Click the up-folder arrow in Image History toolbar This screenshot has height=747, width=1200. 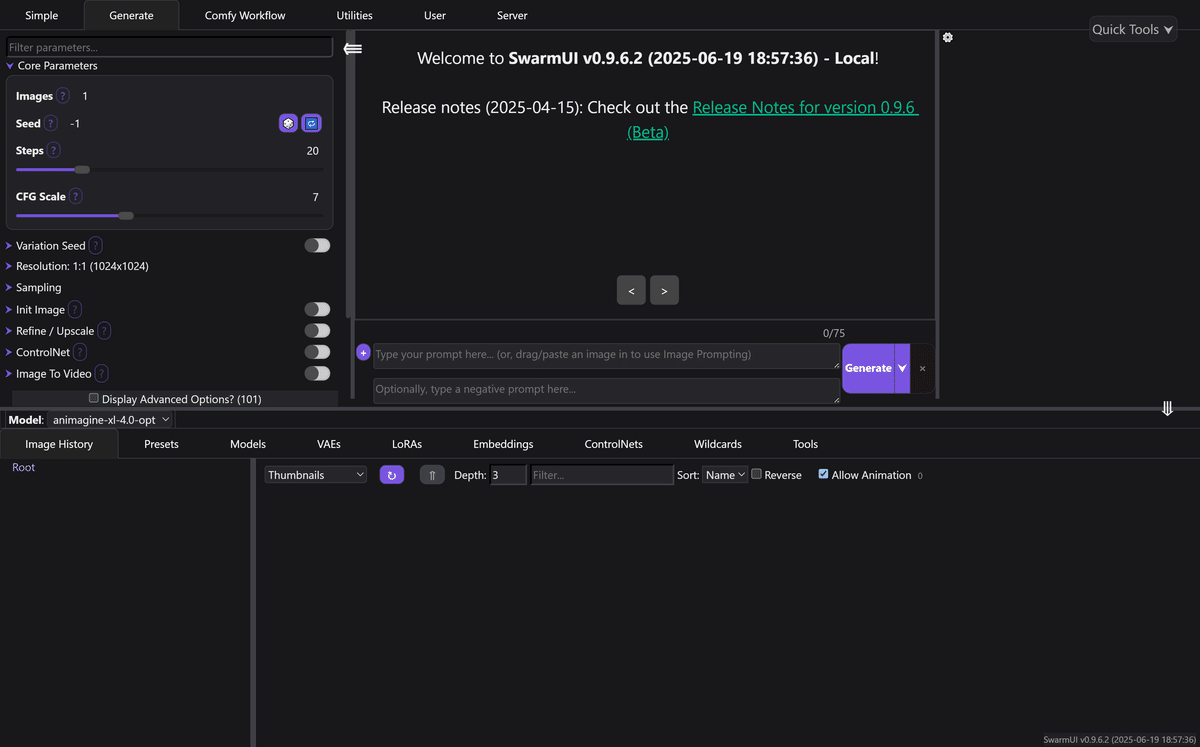point(432,474)
